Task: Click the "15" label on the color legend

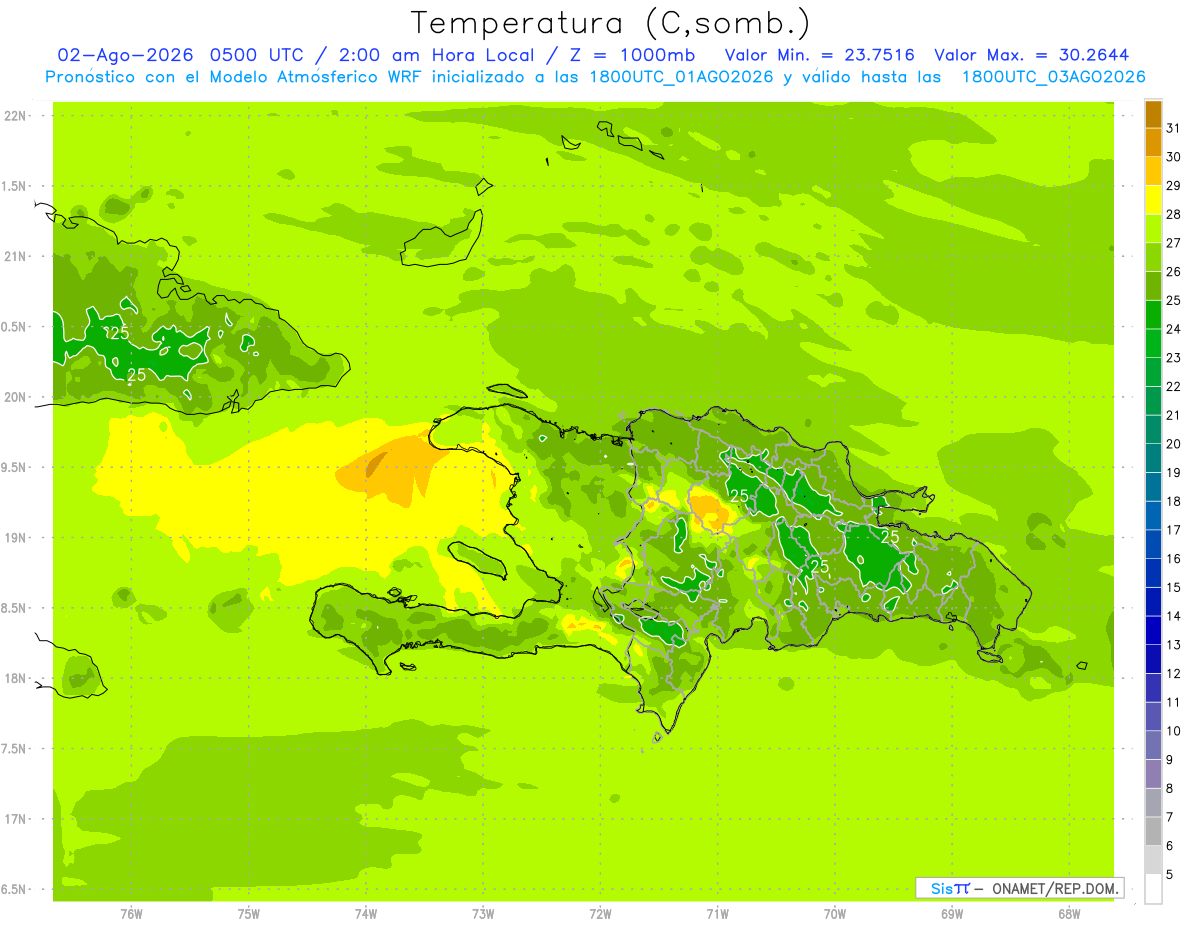Action: pyautogui.click(x=1174, y=587)
